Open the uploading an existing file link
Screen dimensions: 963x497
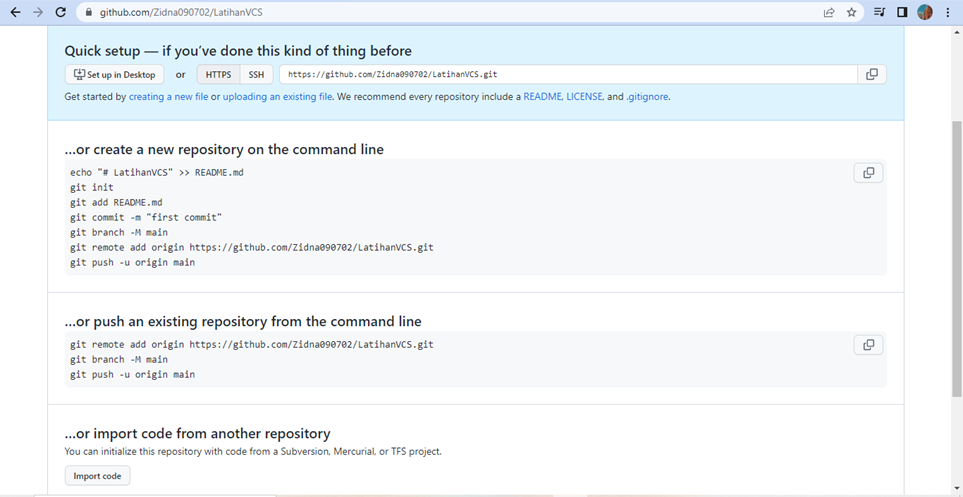click(x=278, y=96)
